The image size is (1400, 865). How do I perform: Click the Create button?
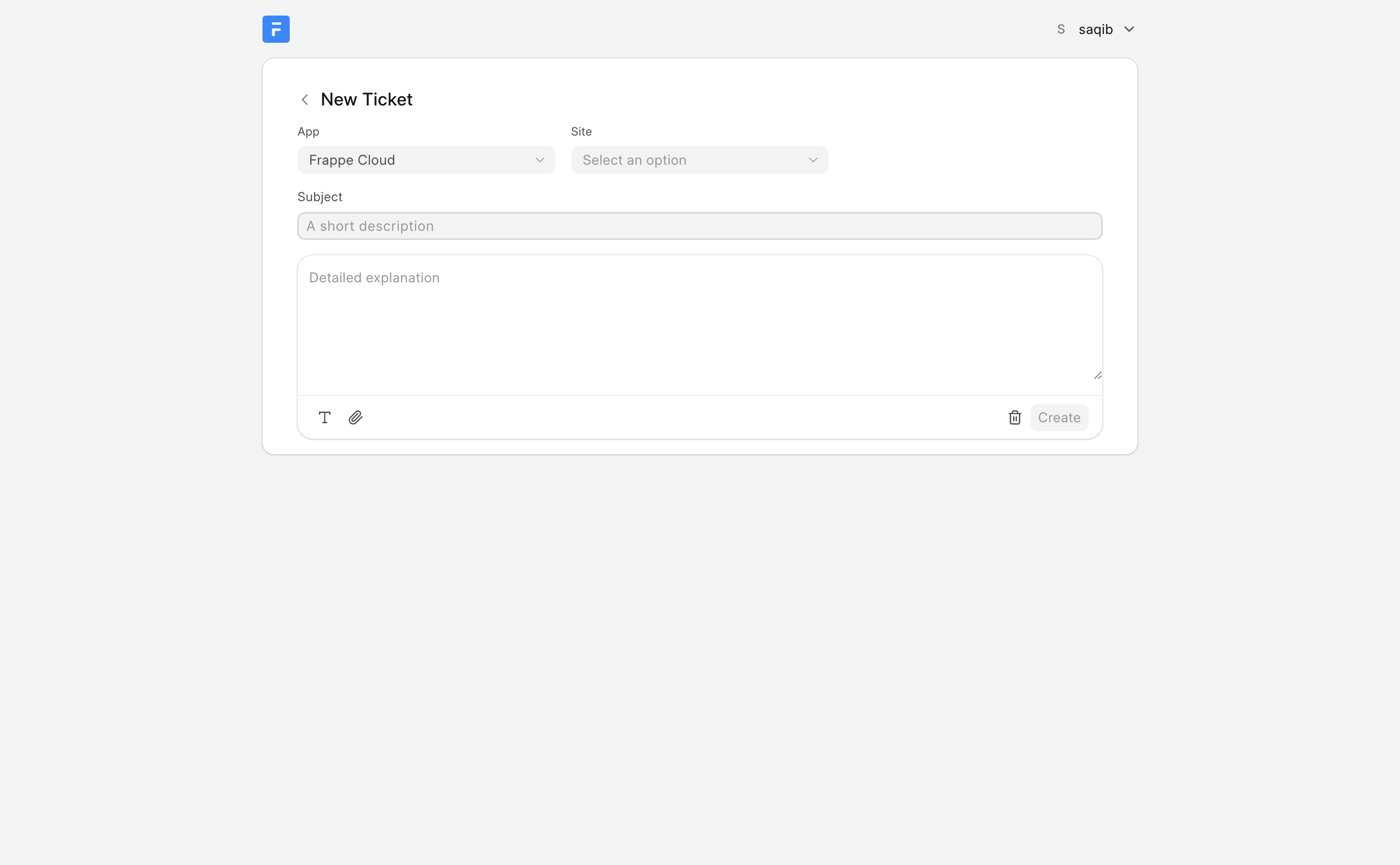[x=1059, y=417]
